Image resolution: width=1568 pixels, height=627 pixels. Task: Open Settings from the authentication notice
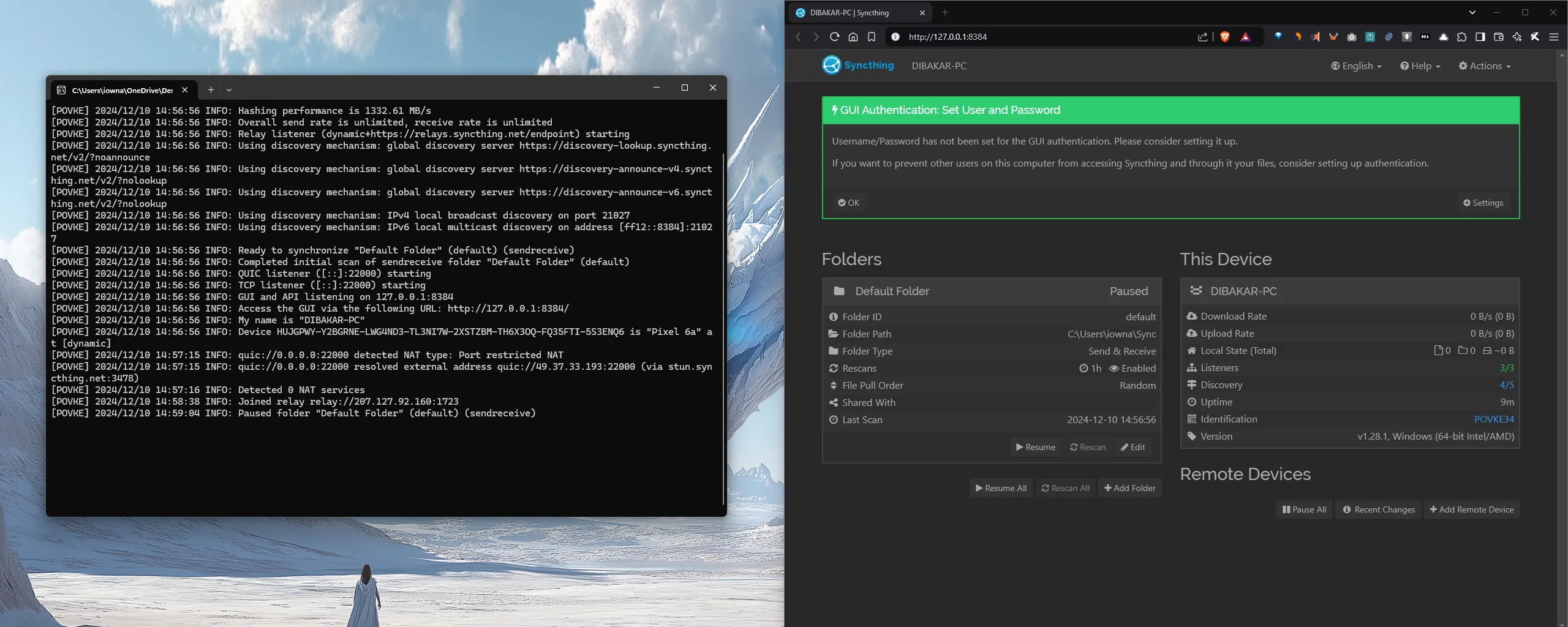(1483, 203)
